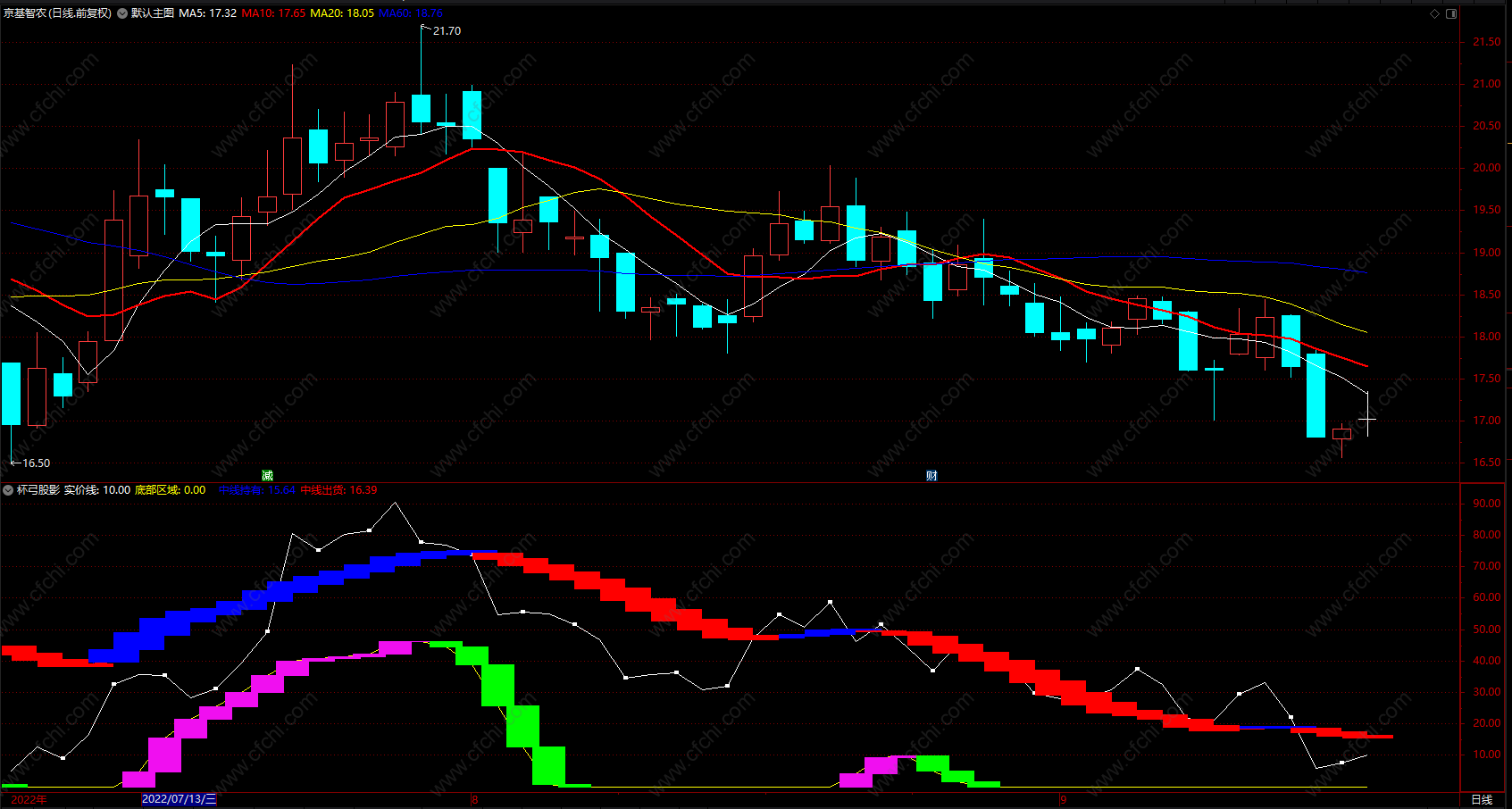
Task: Open the main chart indicator dropdown arrow
Action: (122, 13)
